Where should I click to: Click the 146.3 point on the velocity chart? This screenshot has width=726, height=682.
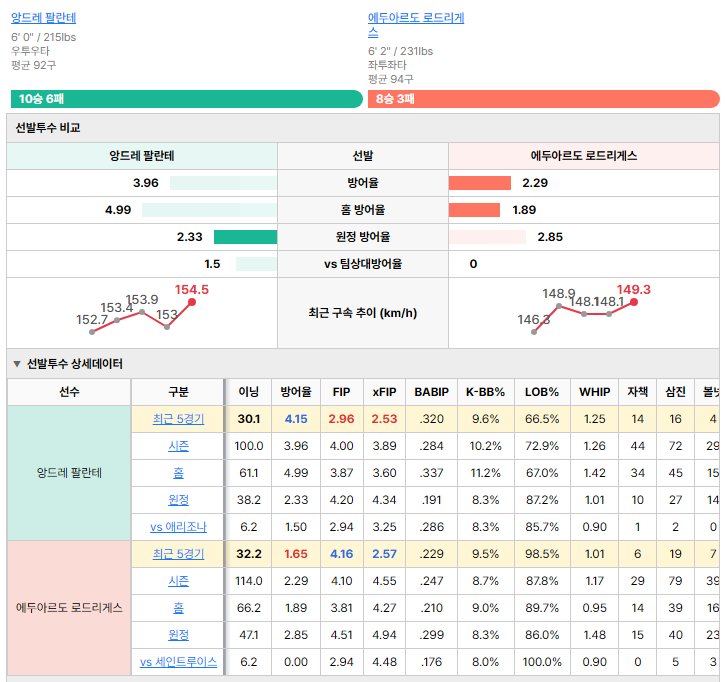coord(534,332)
